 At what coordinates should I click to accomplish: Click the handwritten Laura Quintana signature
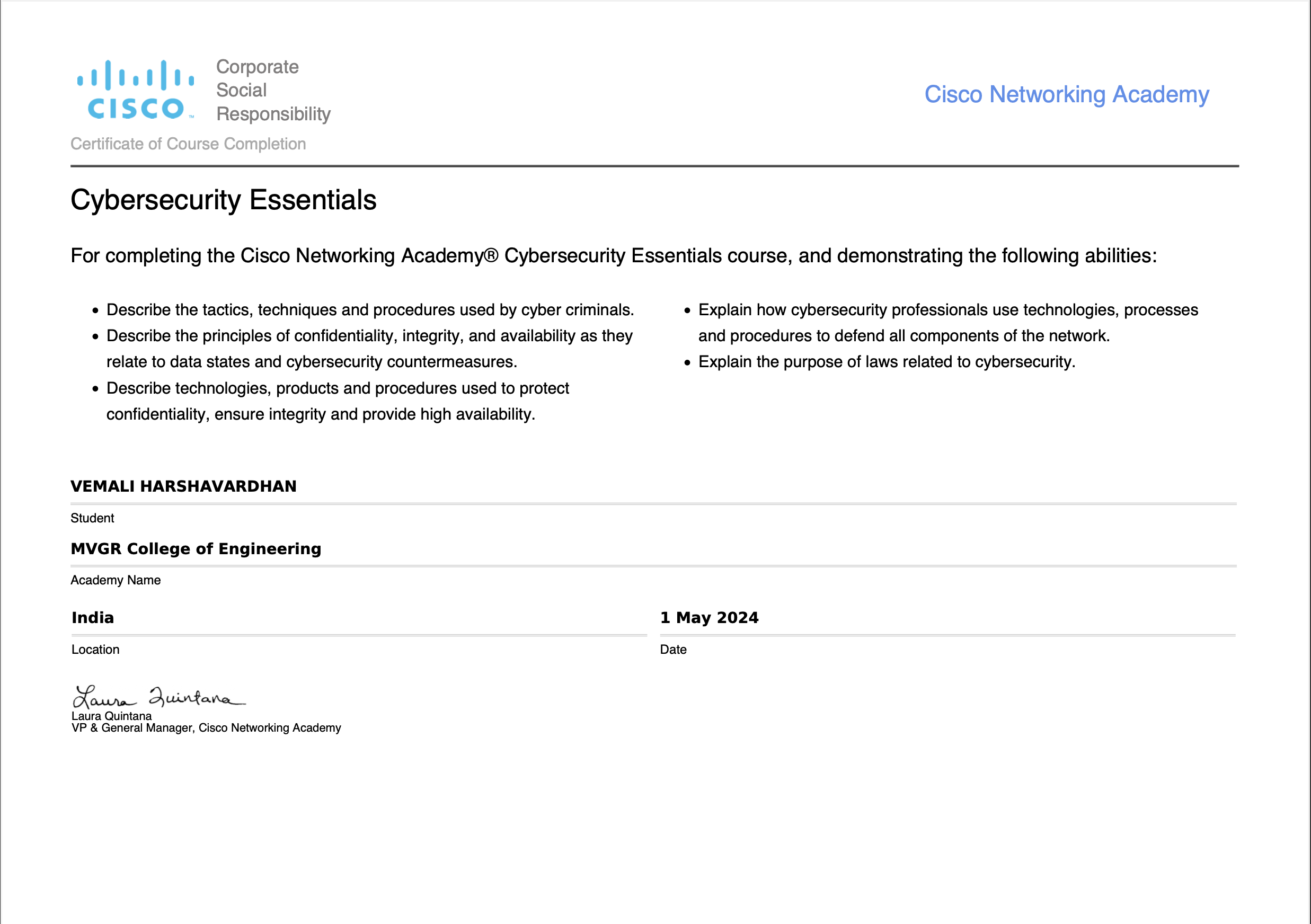click(x=160, y=696)
